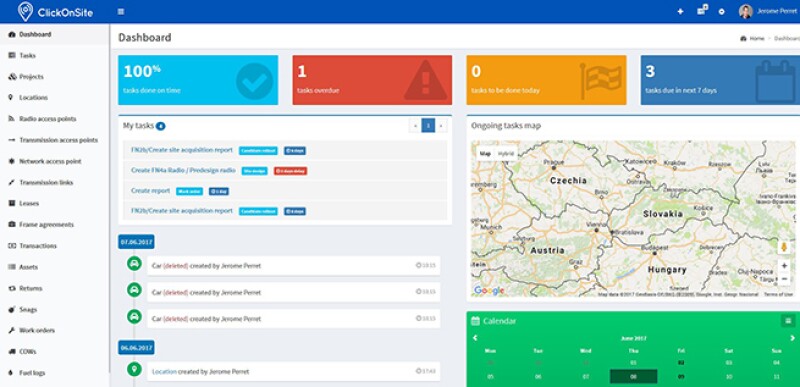Open Transmission links sidebar icon

(11, 182)
